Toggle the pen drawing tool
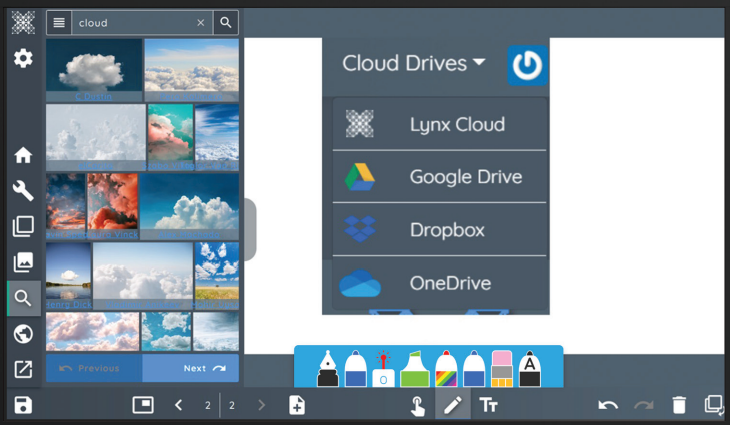The height and width of the screenshot is (425, 730). [452, 405]
